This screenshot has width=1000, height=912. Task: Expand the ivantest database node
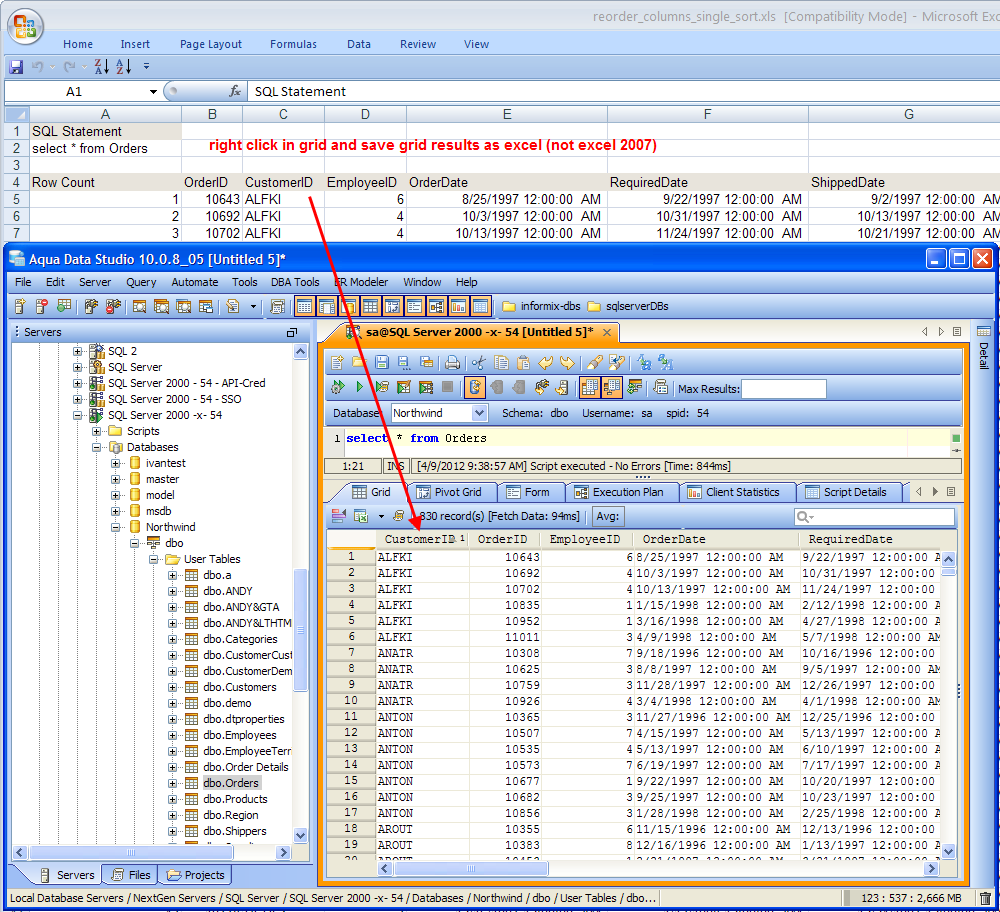[115, 463]
